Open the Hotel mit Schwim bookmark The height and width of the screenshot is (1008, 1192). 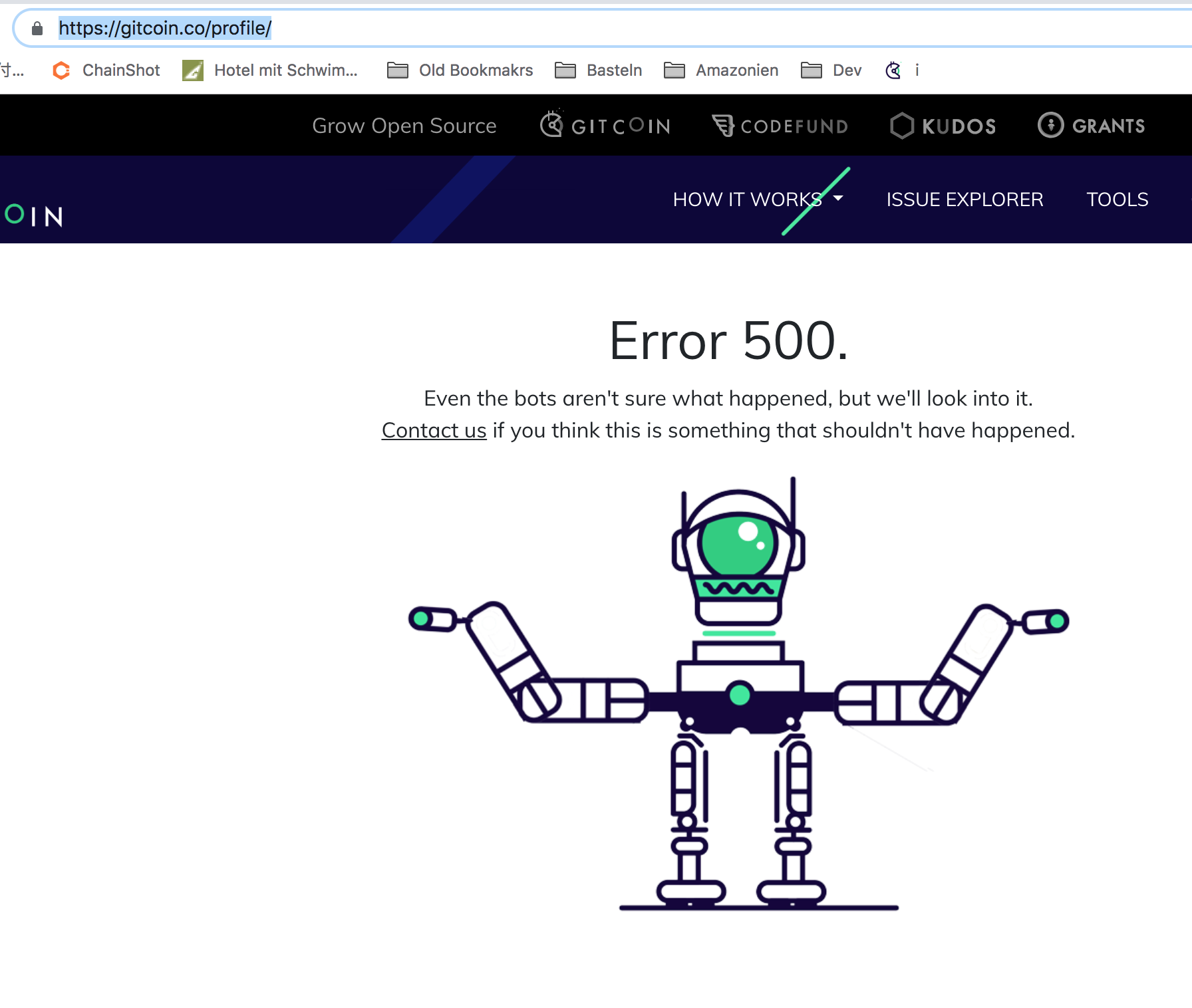269,70
